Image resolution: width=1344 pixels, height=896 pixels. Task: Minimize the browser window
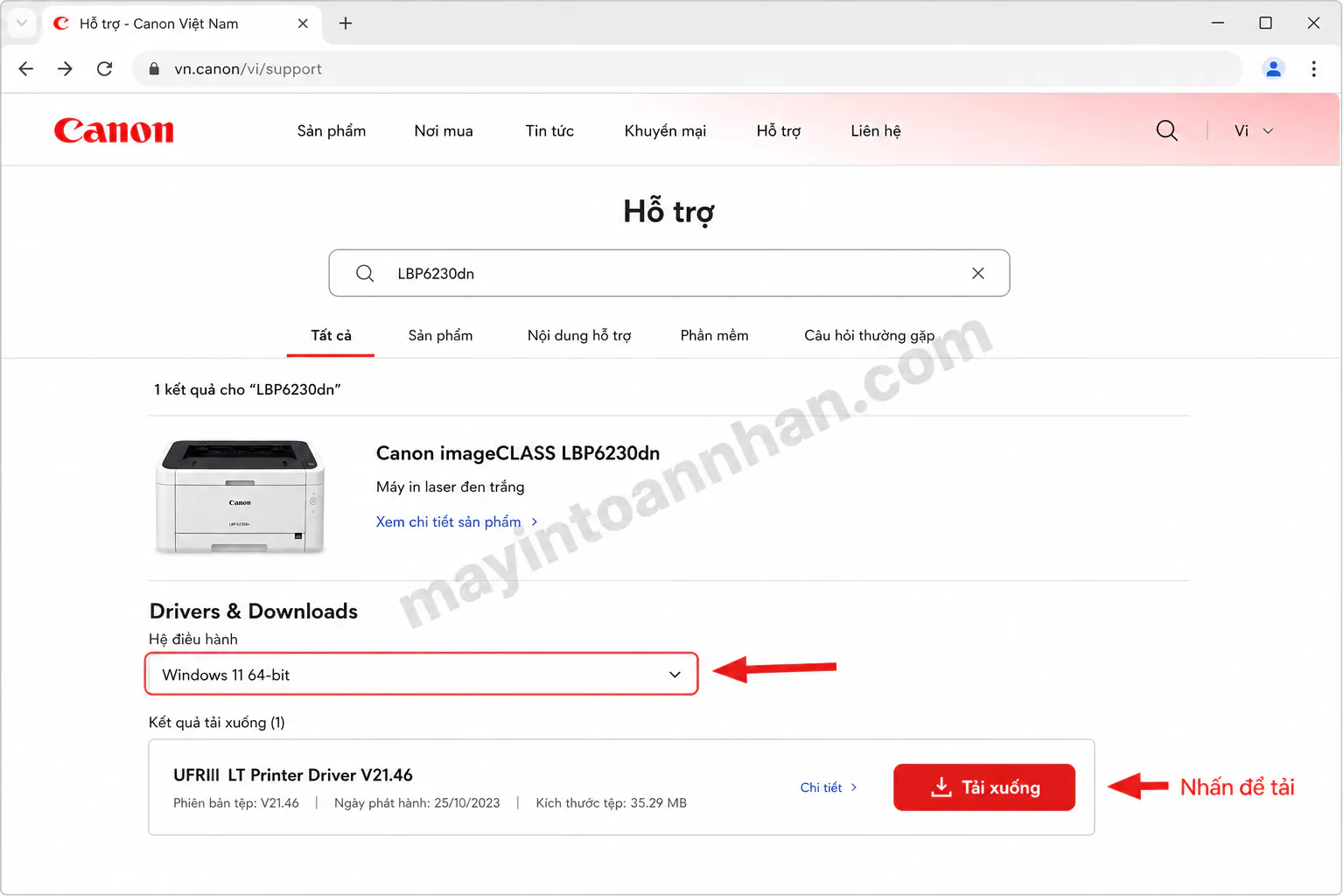[1217, 24]
